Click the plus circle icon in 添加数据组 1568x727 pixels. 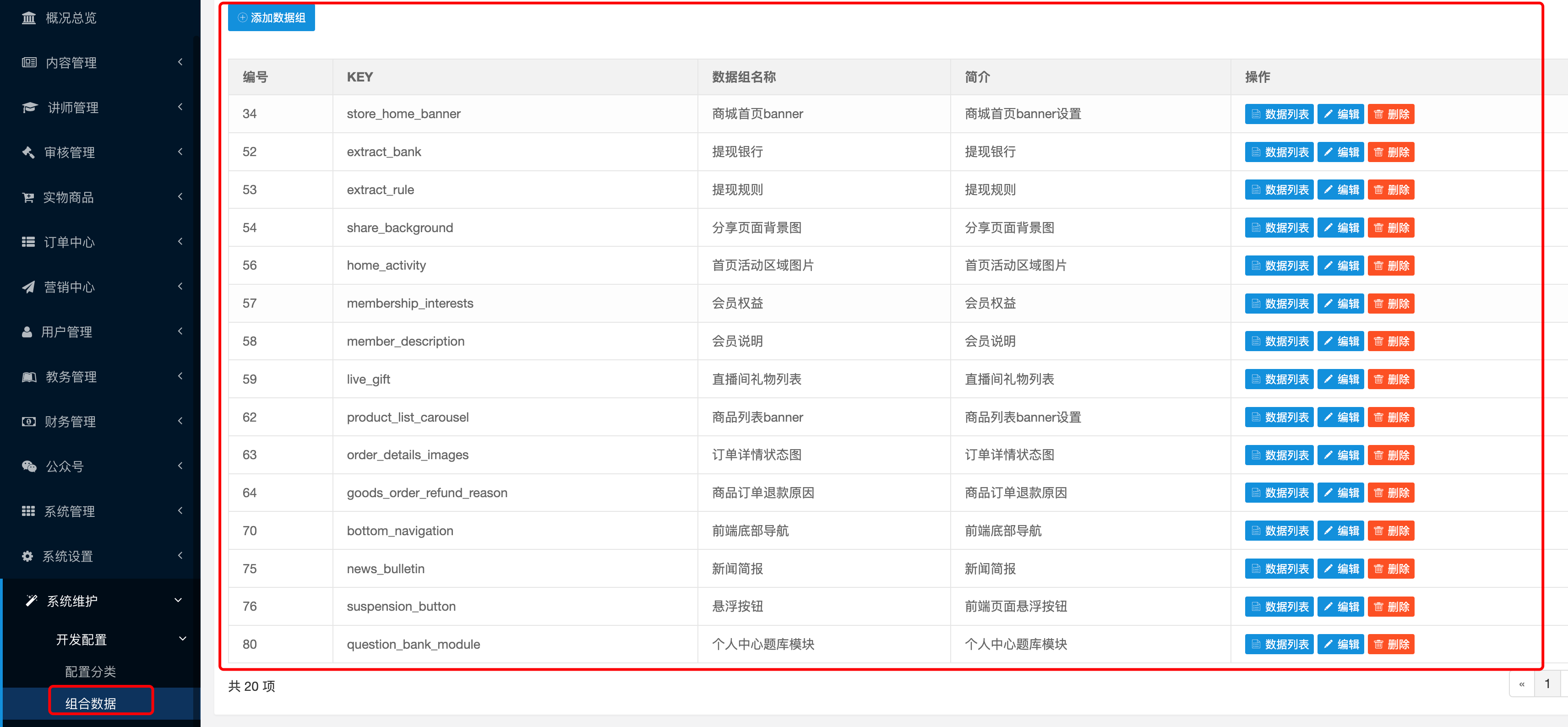point(242,18)
